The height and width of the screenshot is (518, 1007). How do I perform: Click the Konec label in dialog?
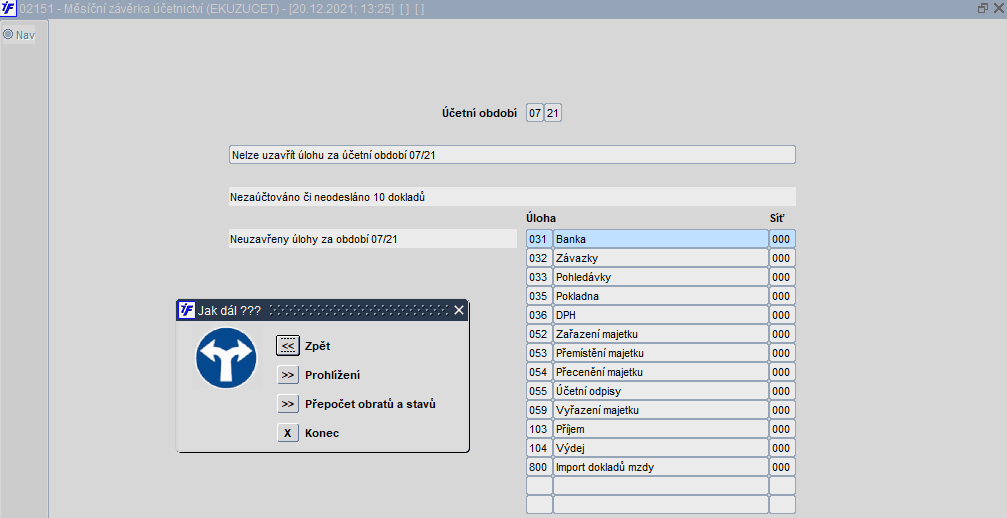click(322, 433)
